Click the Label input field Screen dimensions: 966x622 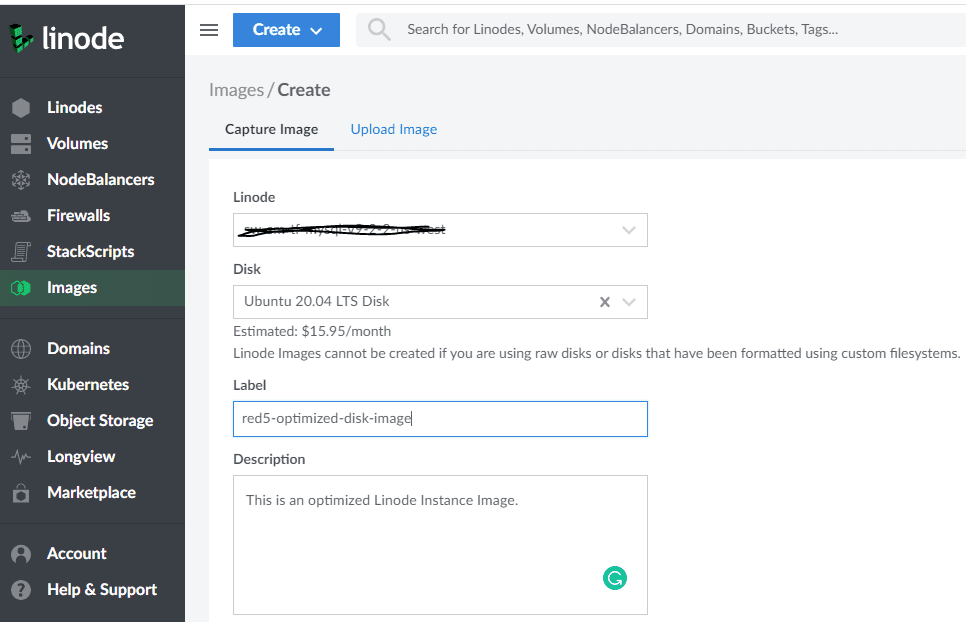click(x=440, y=419)
